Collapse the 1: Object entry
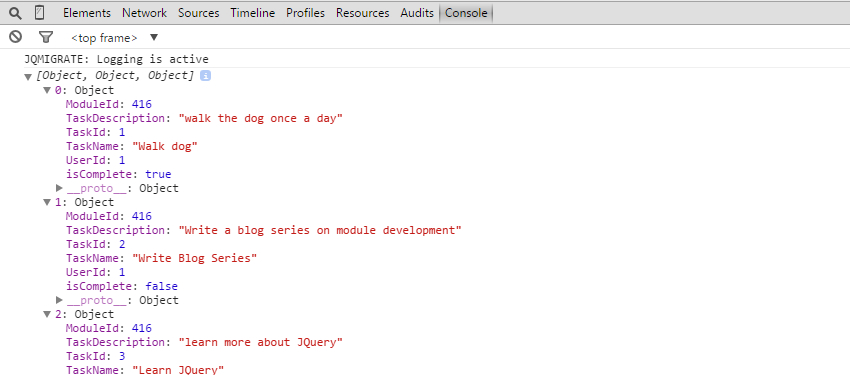Viewport: 850px width, 375px height. pos(47,203)
